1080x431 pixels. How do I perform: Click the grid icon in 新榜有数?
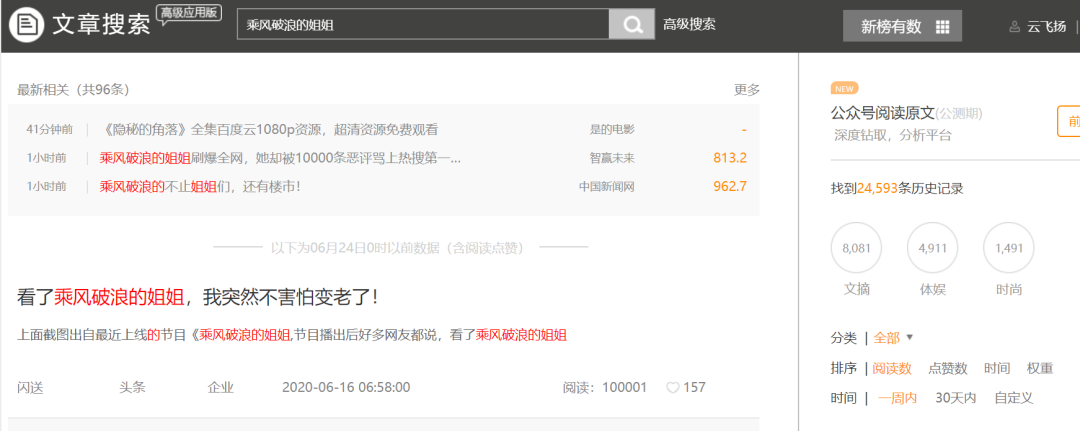click(941, 27)
